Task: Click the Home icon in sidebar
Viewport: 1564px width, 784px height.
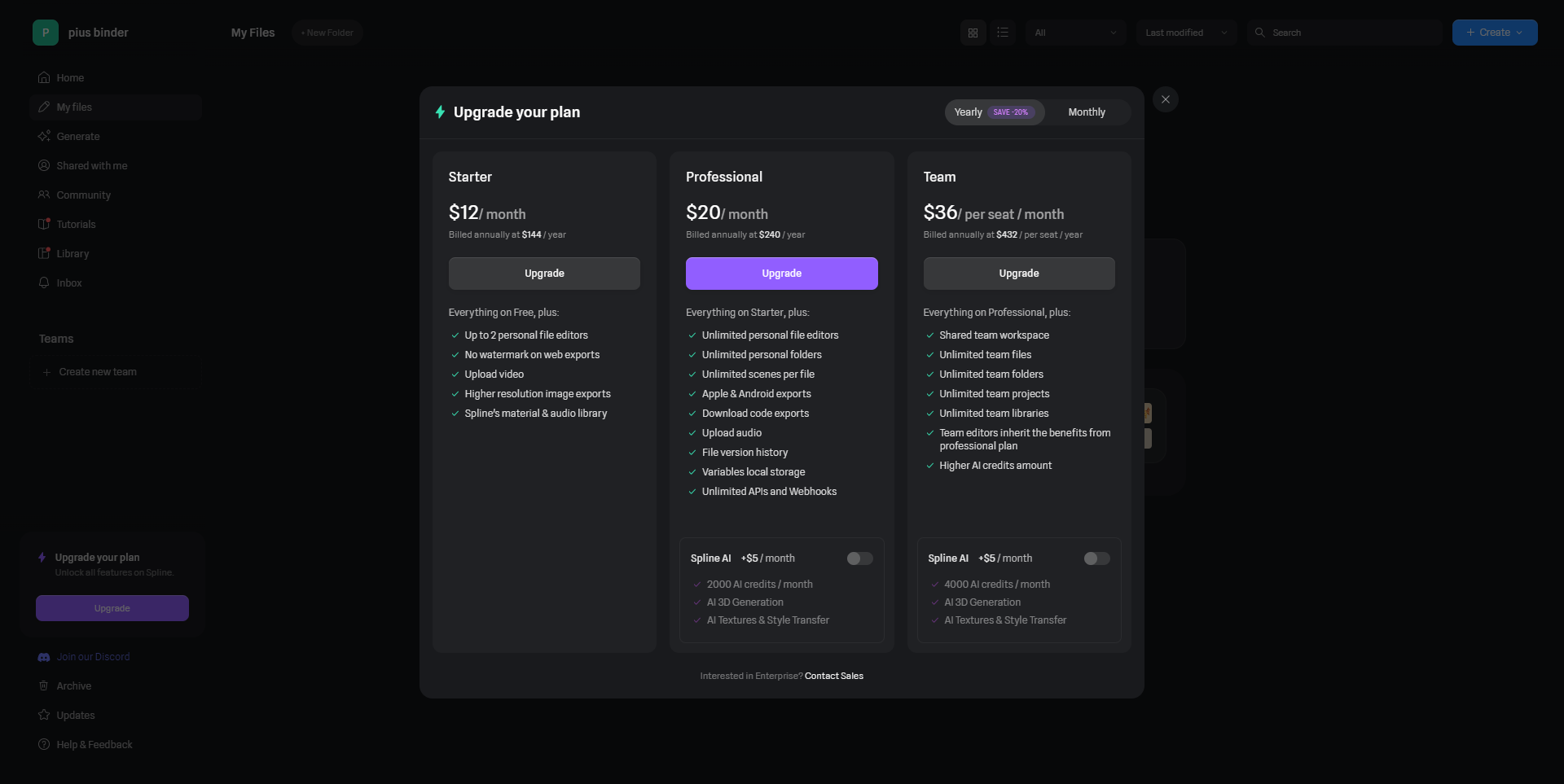Action: 44,78
